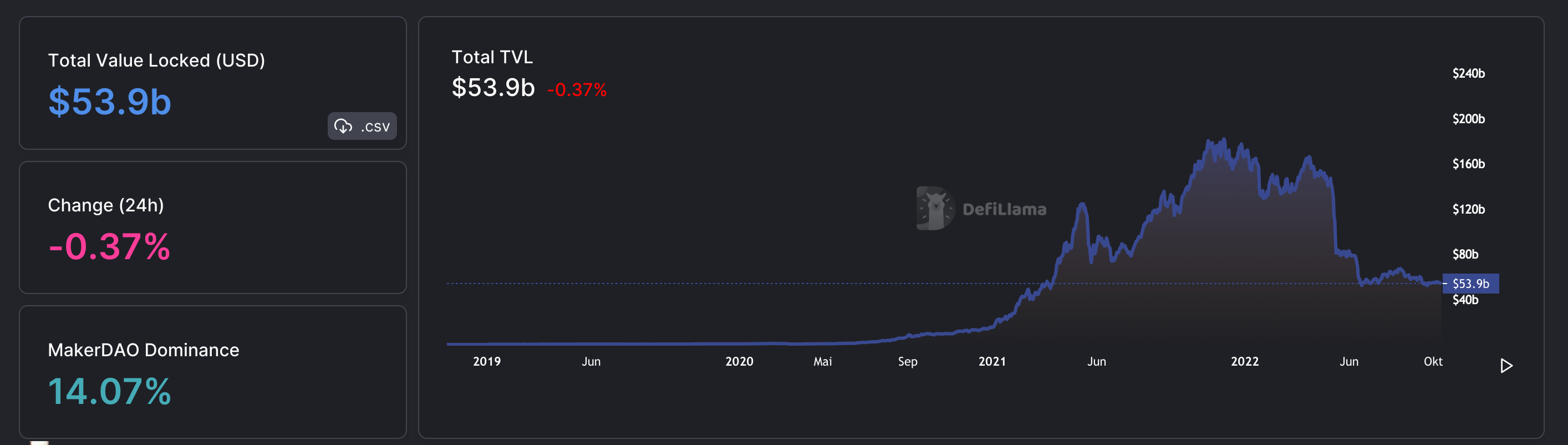
Task: Click the $240b y-axis label
Action: click(x=1468, y=74)
